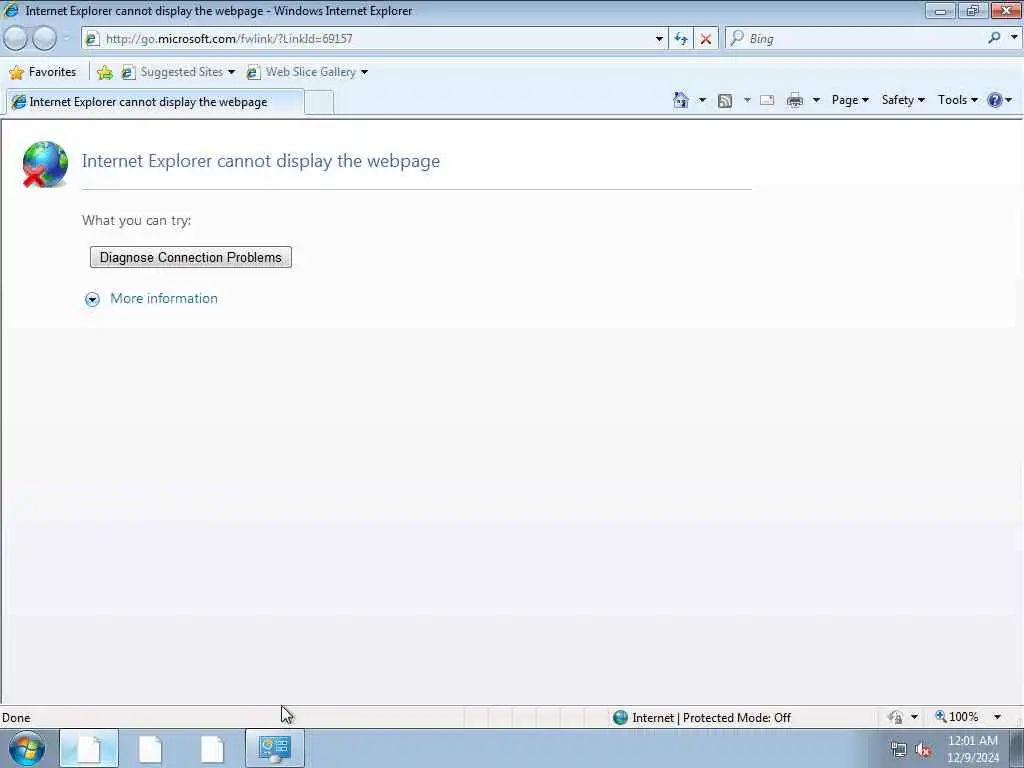Open the Help question mark menu

point(1000,100)
